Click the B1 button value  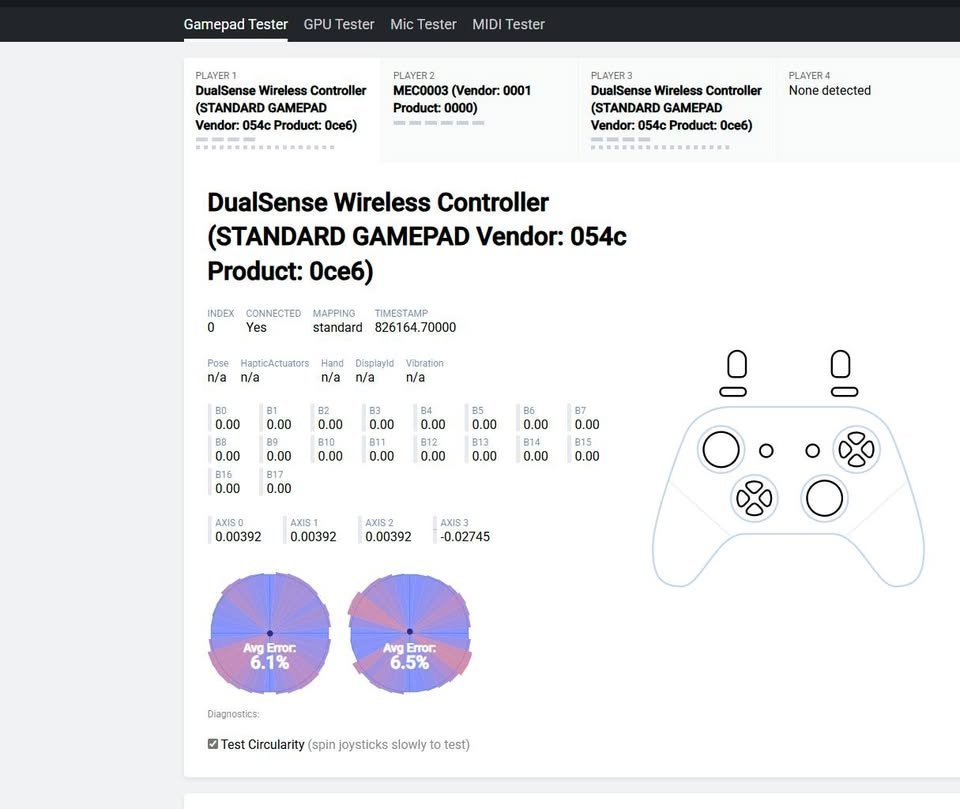[279, 424]
